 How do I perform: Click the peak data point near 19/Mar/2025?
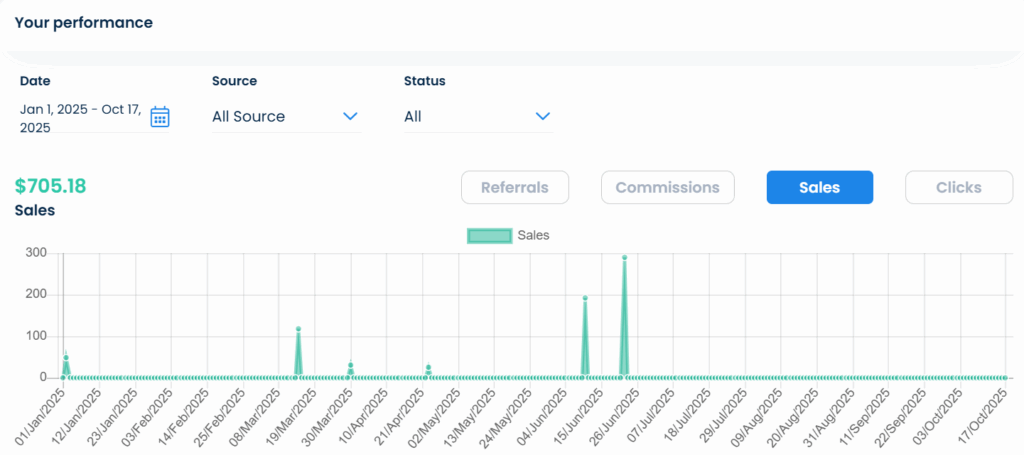[x=298, y=329]
